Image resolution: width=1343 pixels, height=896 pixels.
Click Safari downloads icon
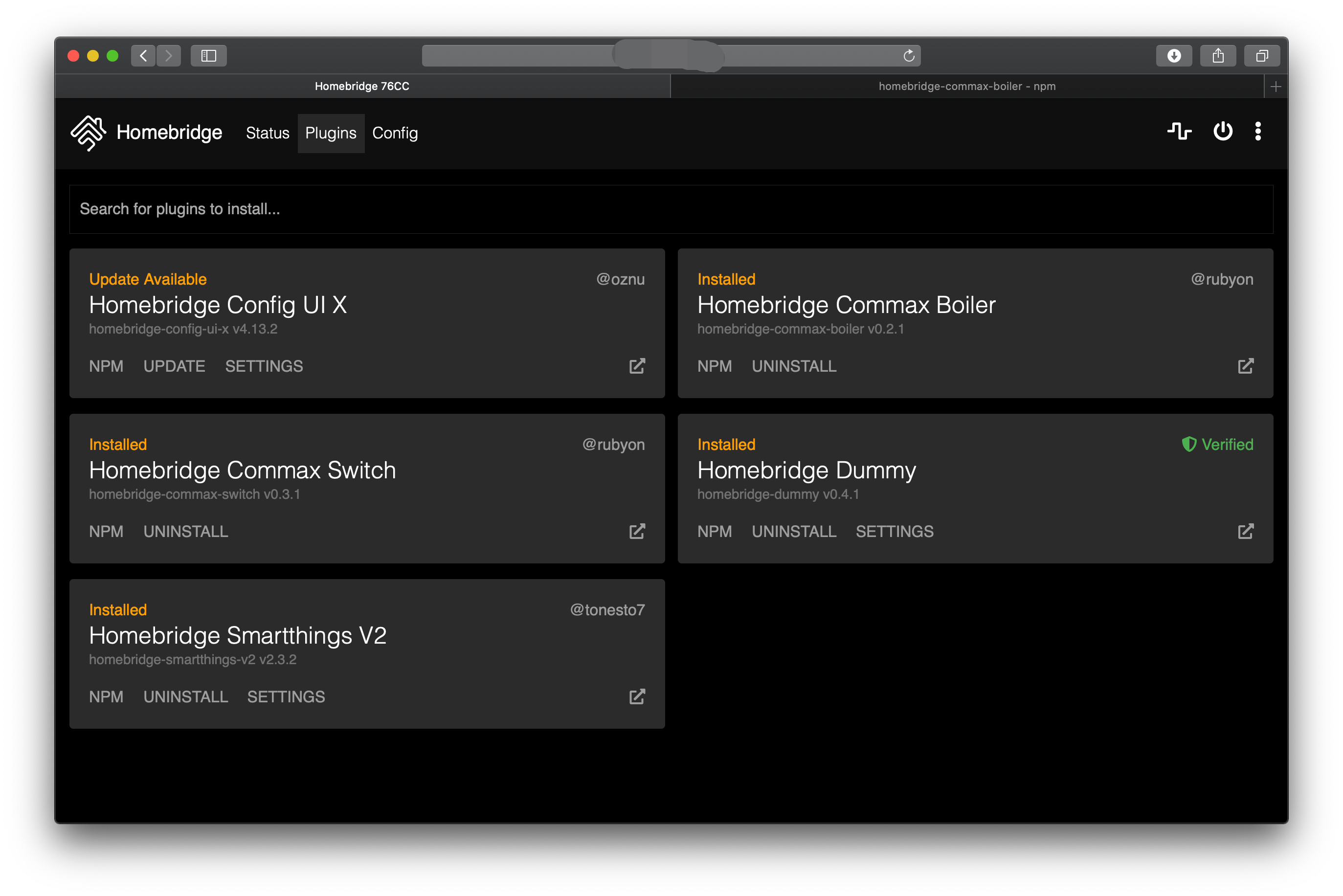(1174, 56)
